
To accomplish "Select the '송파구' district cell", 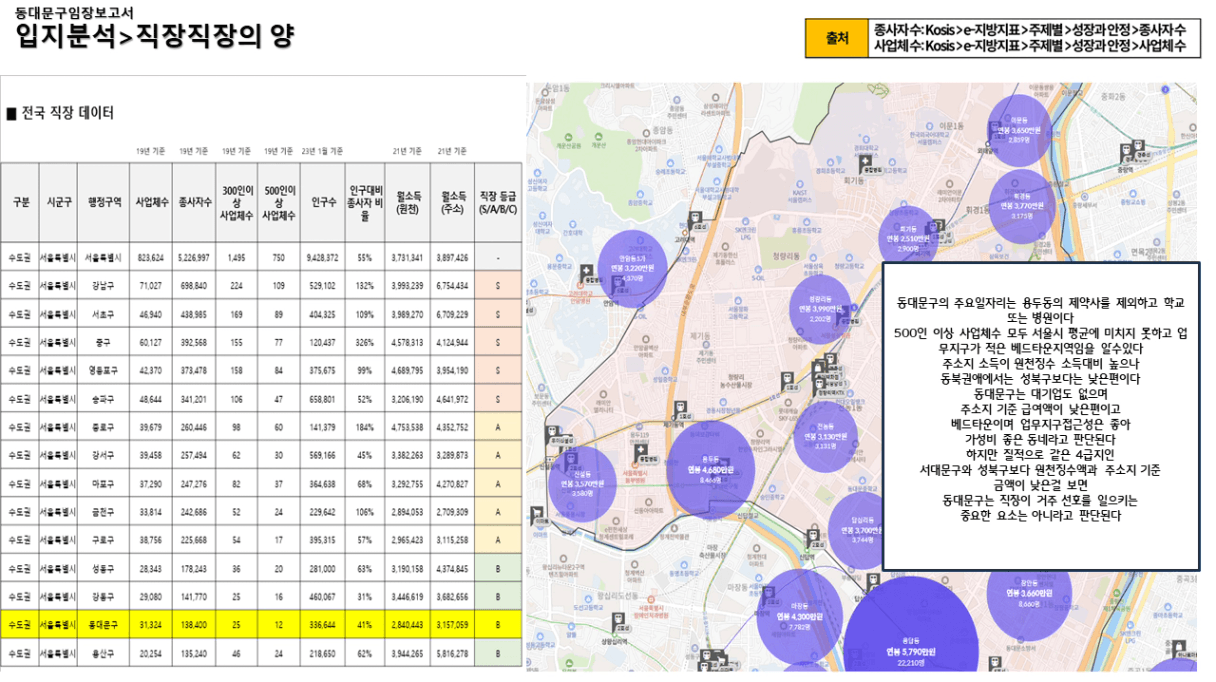I will point(104,399).
